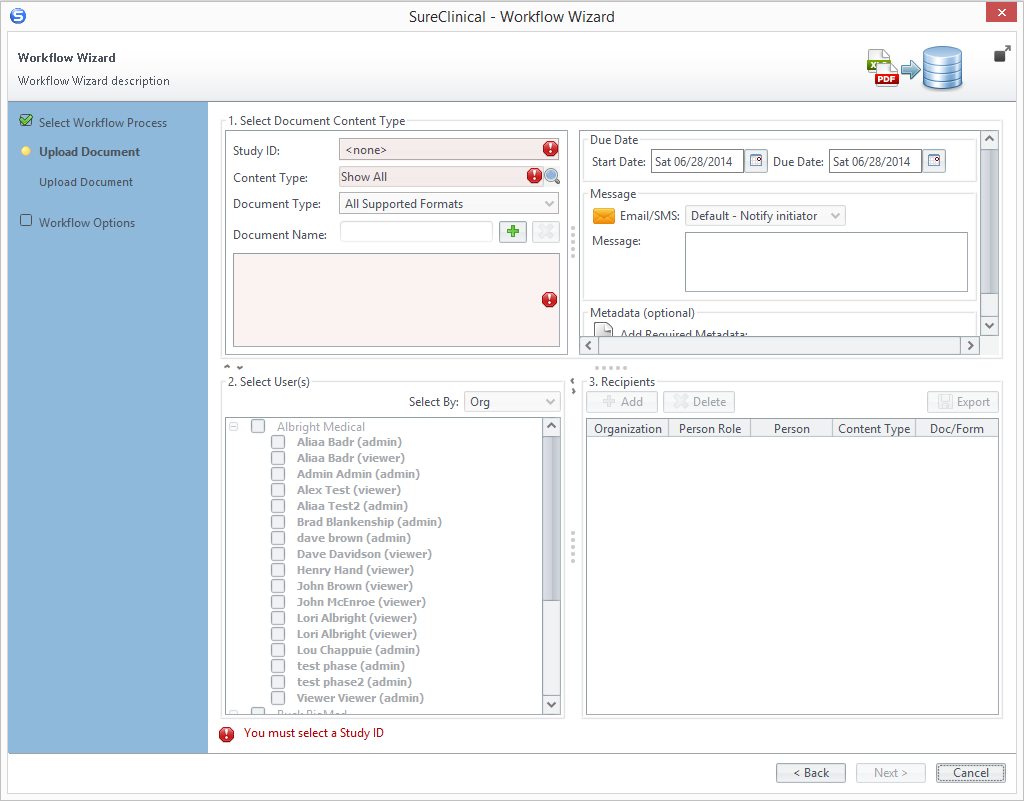The image size is (1024, 801).
Task: Select the bold Upload Document step
Action: tap(89, 151)
